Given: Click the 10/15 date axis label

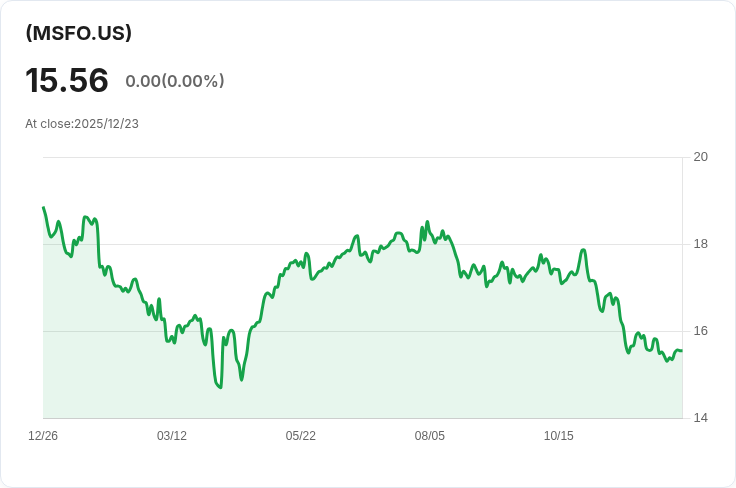Looking at the screenshot, I should click(559, 436).
